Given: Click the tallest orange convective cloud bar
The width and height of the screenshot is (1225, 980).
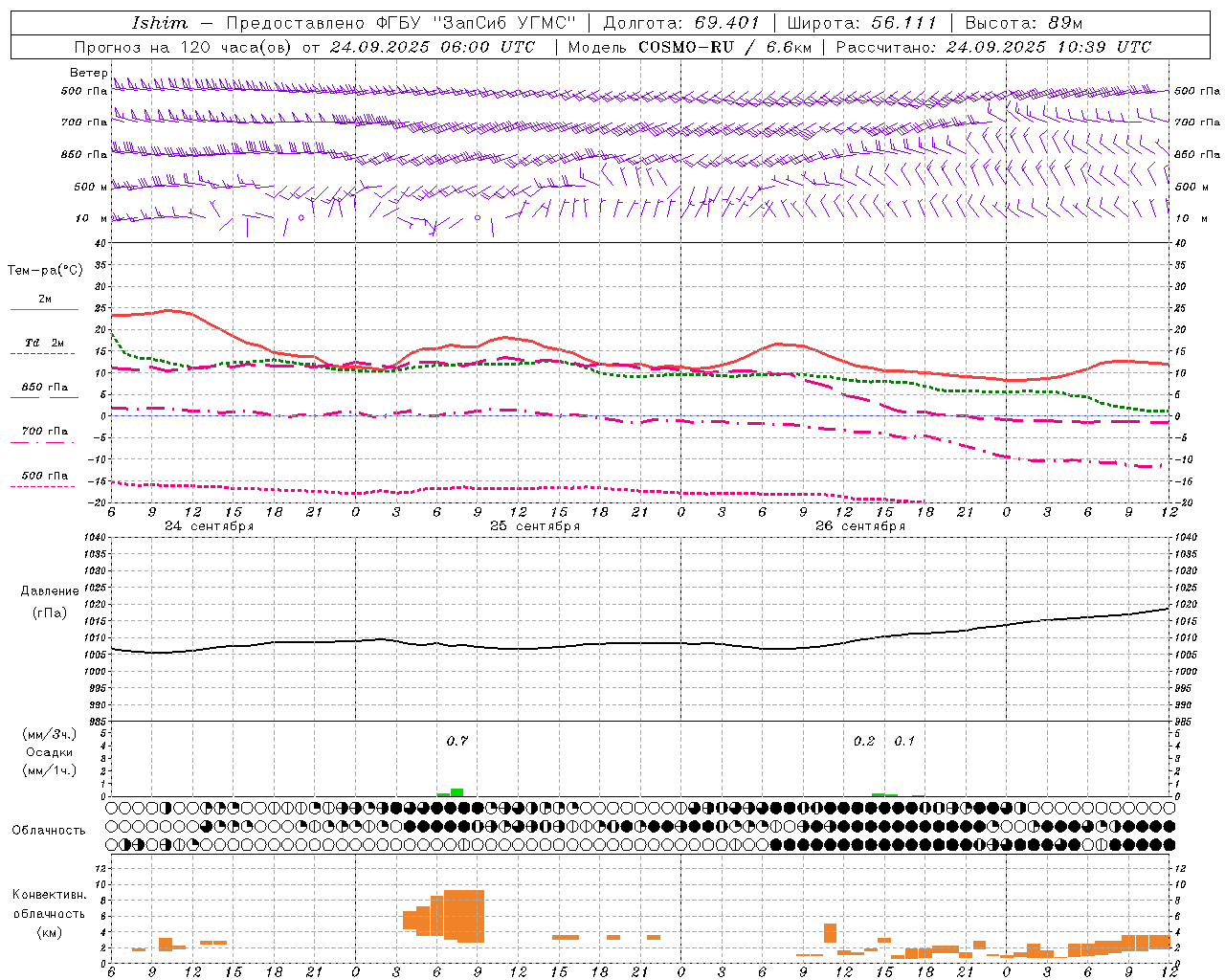Looking at the screenshot, I should pos(464,916).
